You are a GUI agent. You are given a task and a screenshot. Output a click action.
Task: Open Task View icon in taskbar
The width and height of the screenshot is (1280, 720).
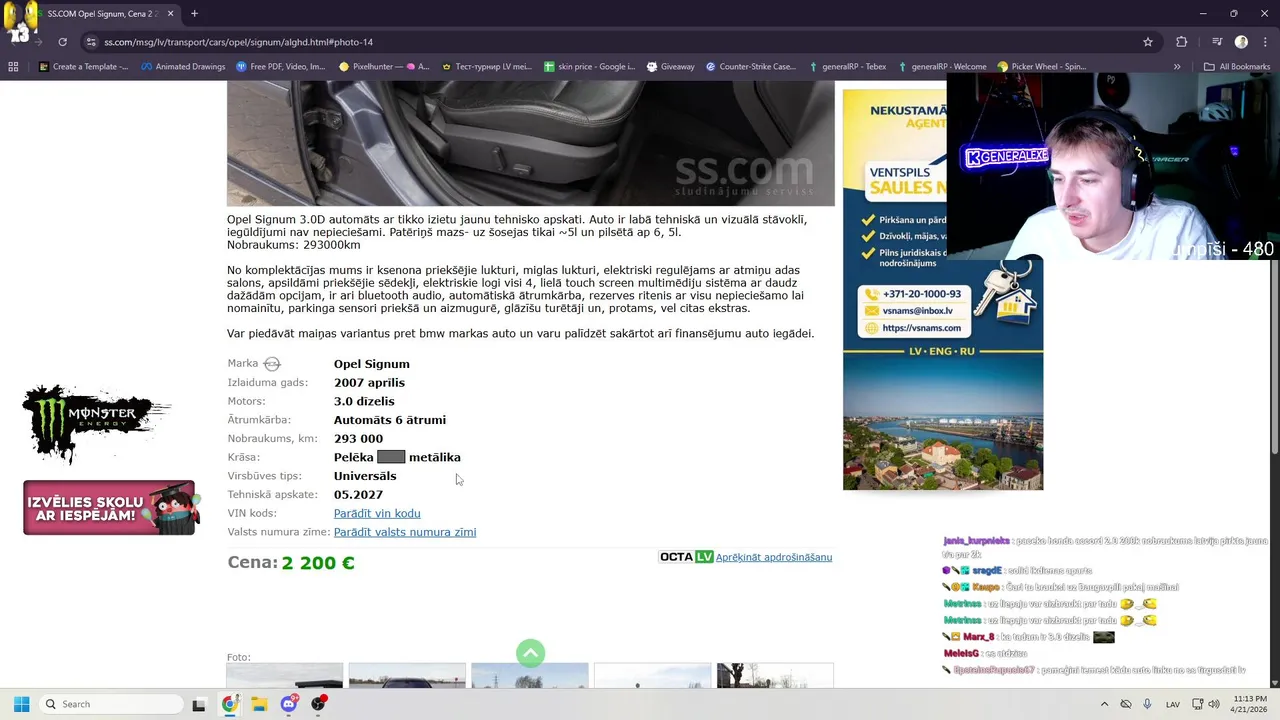point(199,704)
